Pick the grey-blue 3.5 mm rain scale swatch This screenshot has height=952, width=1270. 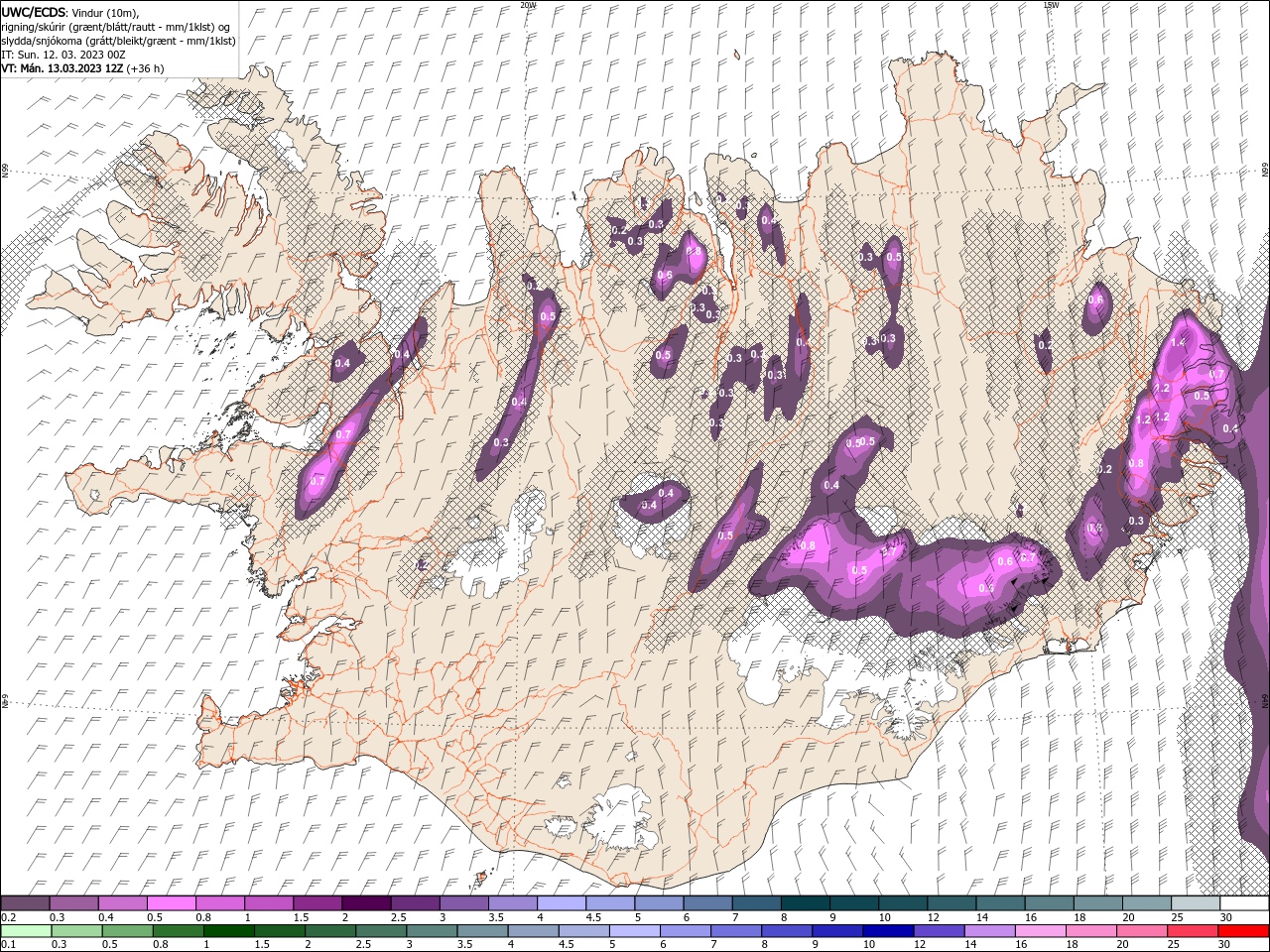point(483,931)
